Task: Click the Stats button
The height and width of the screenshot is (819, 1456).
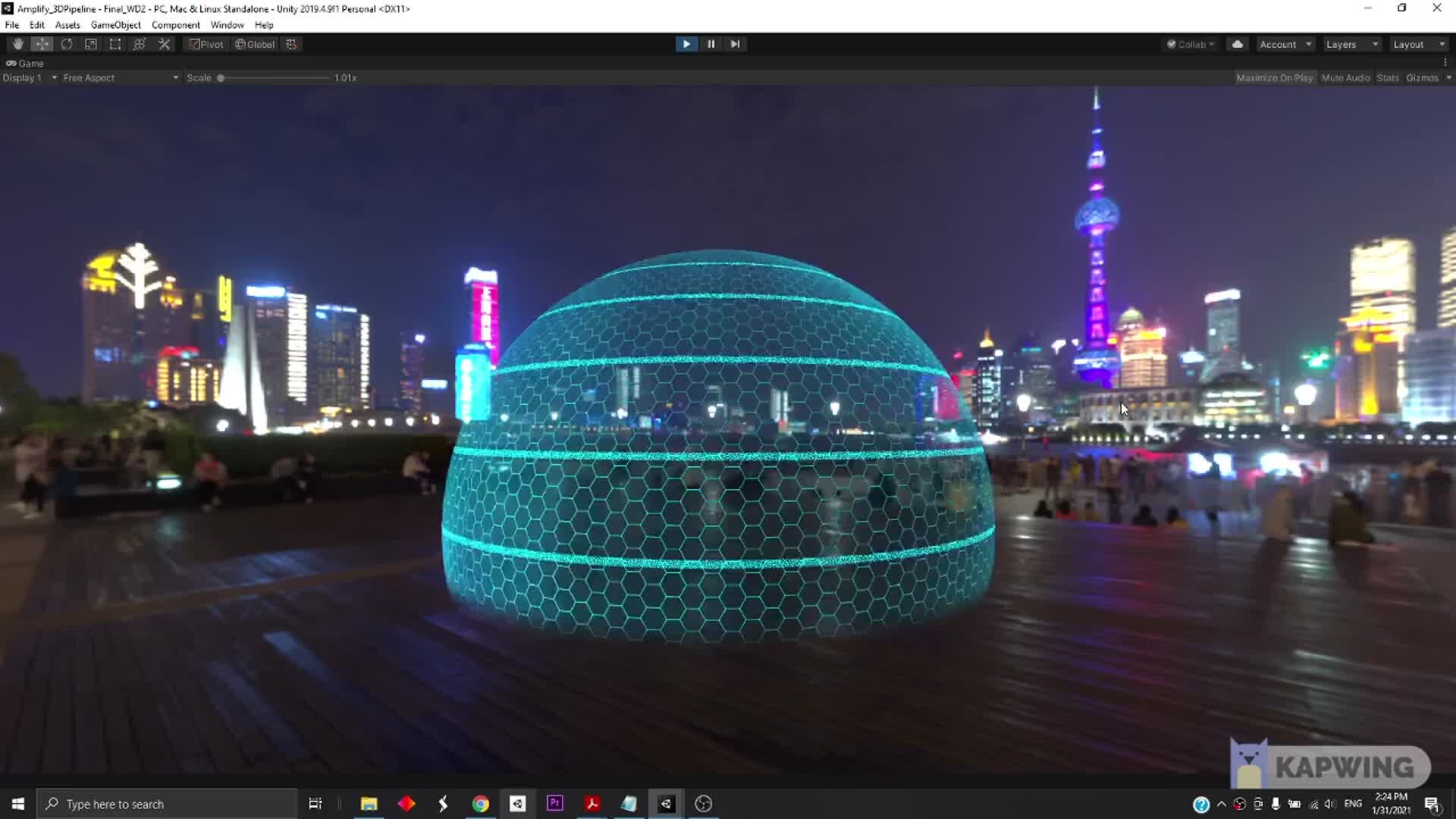Action: (1388, 77)
